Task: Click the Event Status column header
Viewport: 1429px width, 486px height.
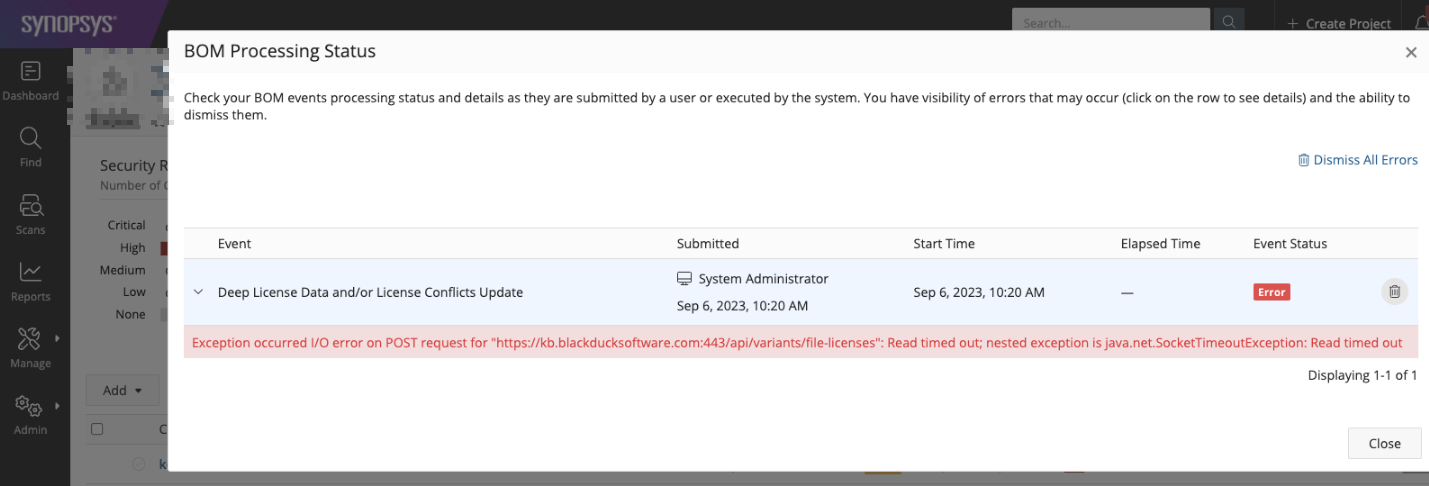Action: tap(1290, 243)
